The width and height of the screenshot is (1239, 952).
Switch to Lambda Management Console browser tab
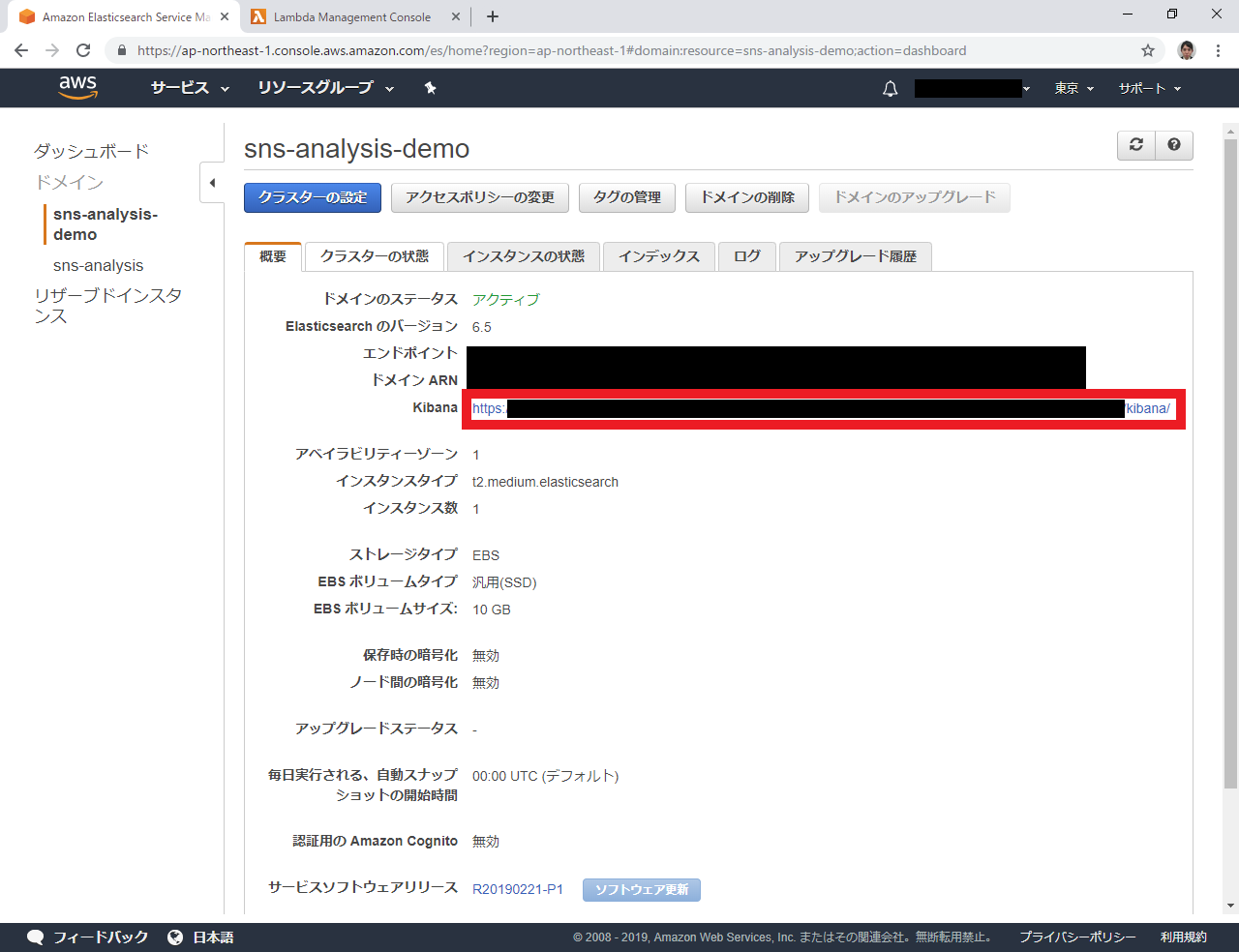[x=351, y=16]
